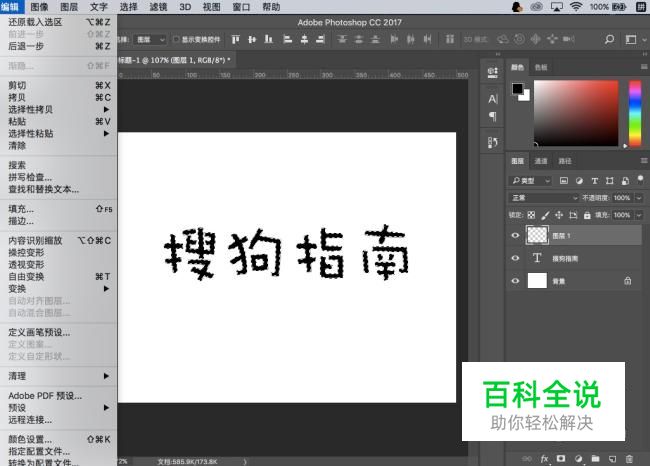Click delete layer trash icon
Image resolution: width=650 pixels, height=466 pixels.
click(x=629, y=459)
